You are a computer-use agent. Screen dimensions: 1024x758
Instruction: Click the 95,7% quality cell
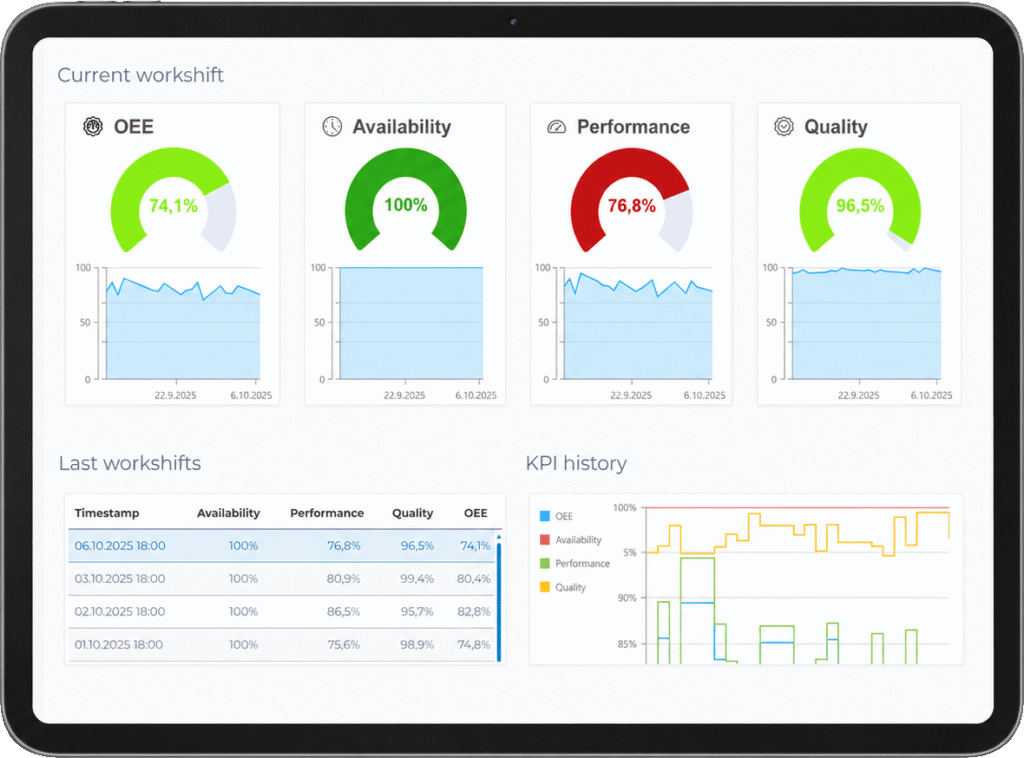click(x=417, y=612)
